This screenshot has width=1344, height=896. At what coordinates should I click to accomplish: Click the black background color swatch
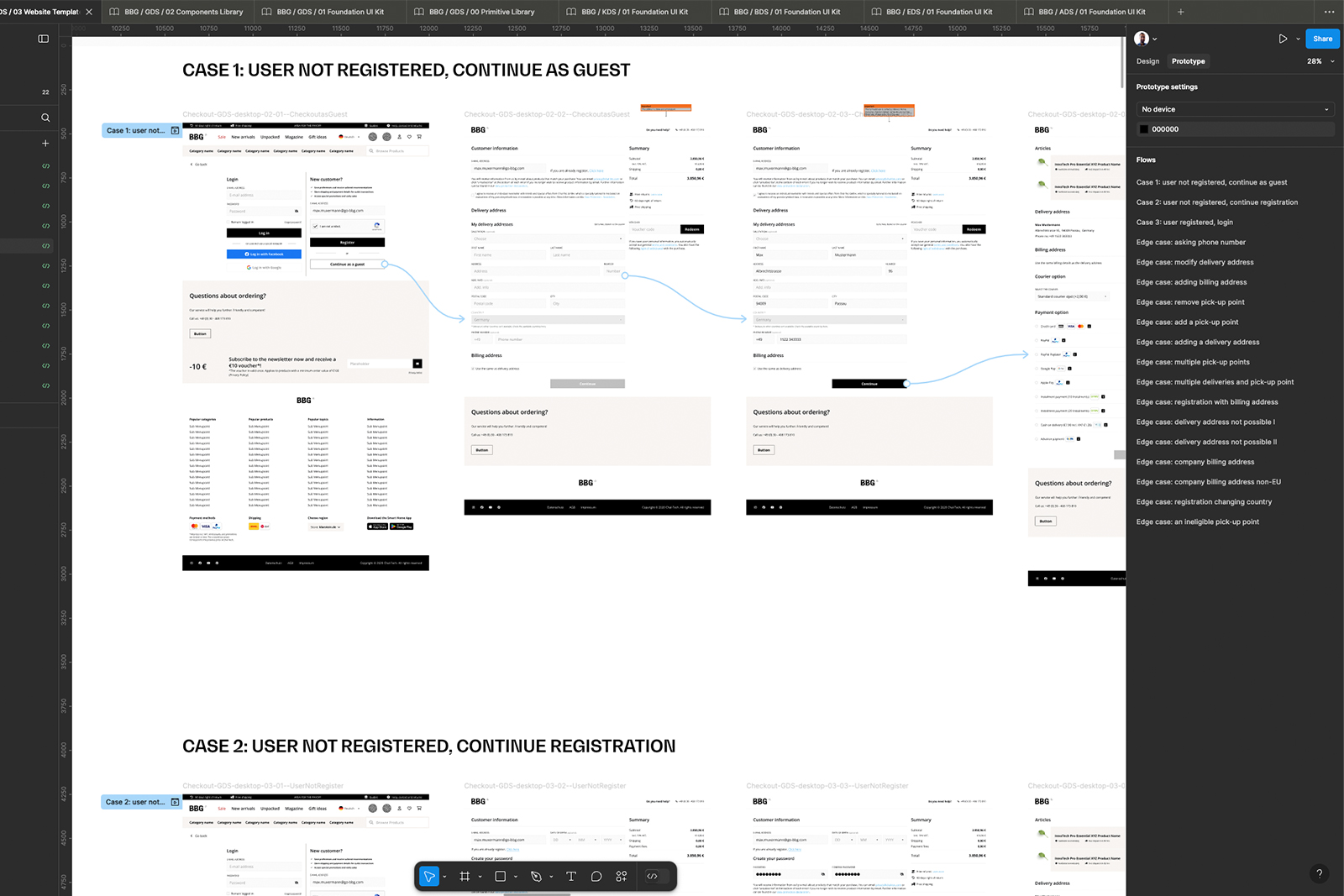[1144, 129]
